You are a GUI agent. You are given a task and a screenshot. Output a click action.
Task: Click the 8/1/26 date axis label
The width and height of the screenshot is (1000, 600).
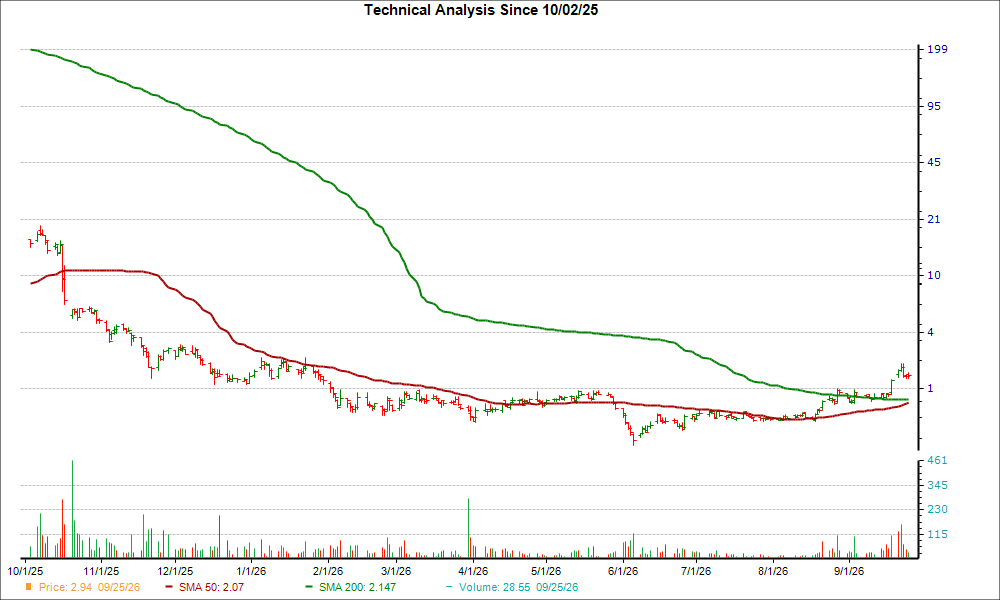(772, 571)
